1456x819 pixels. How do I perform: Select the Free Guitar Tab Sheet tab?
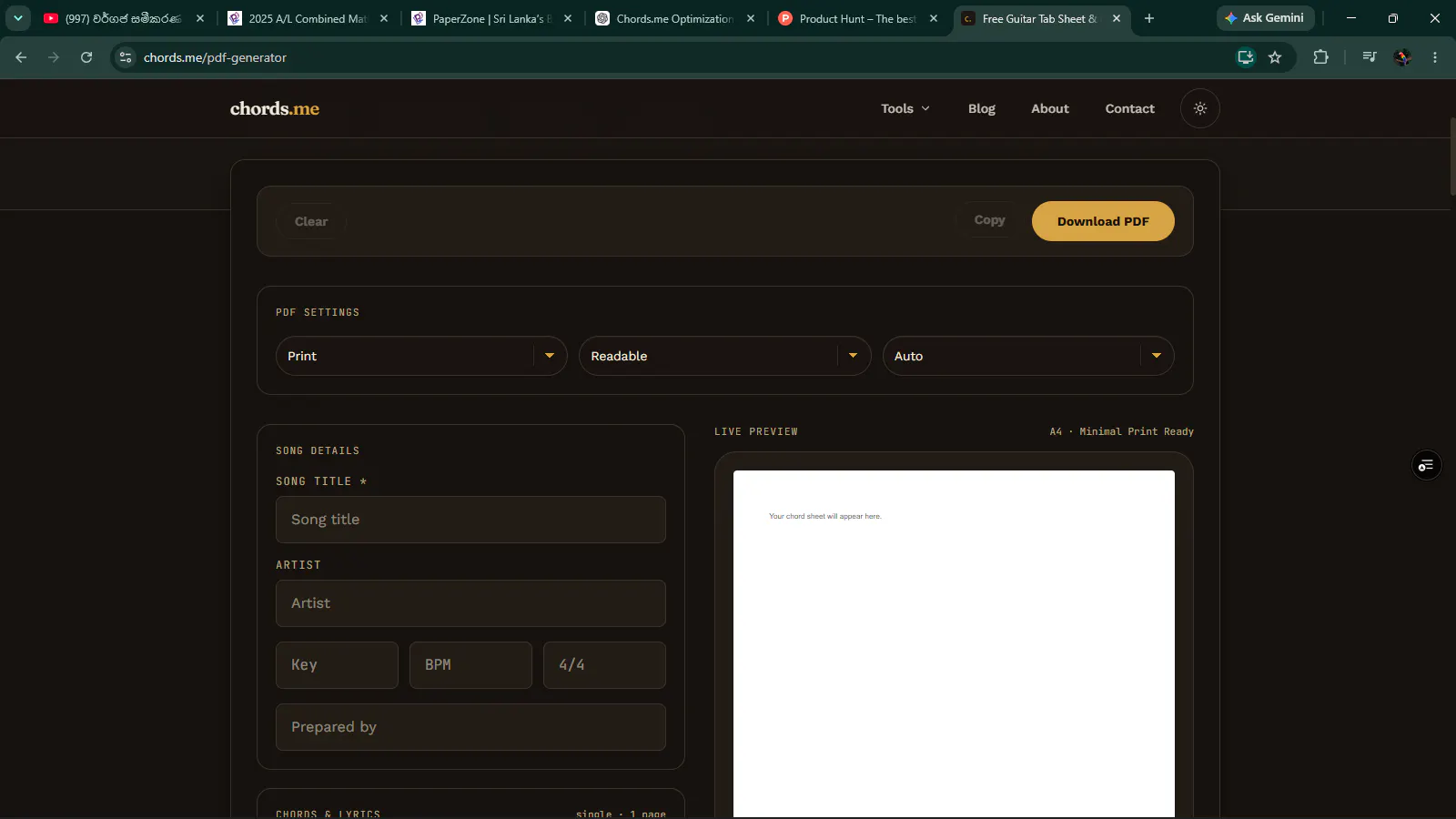1040,18
